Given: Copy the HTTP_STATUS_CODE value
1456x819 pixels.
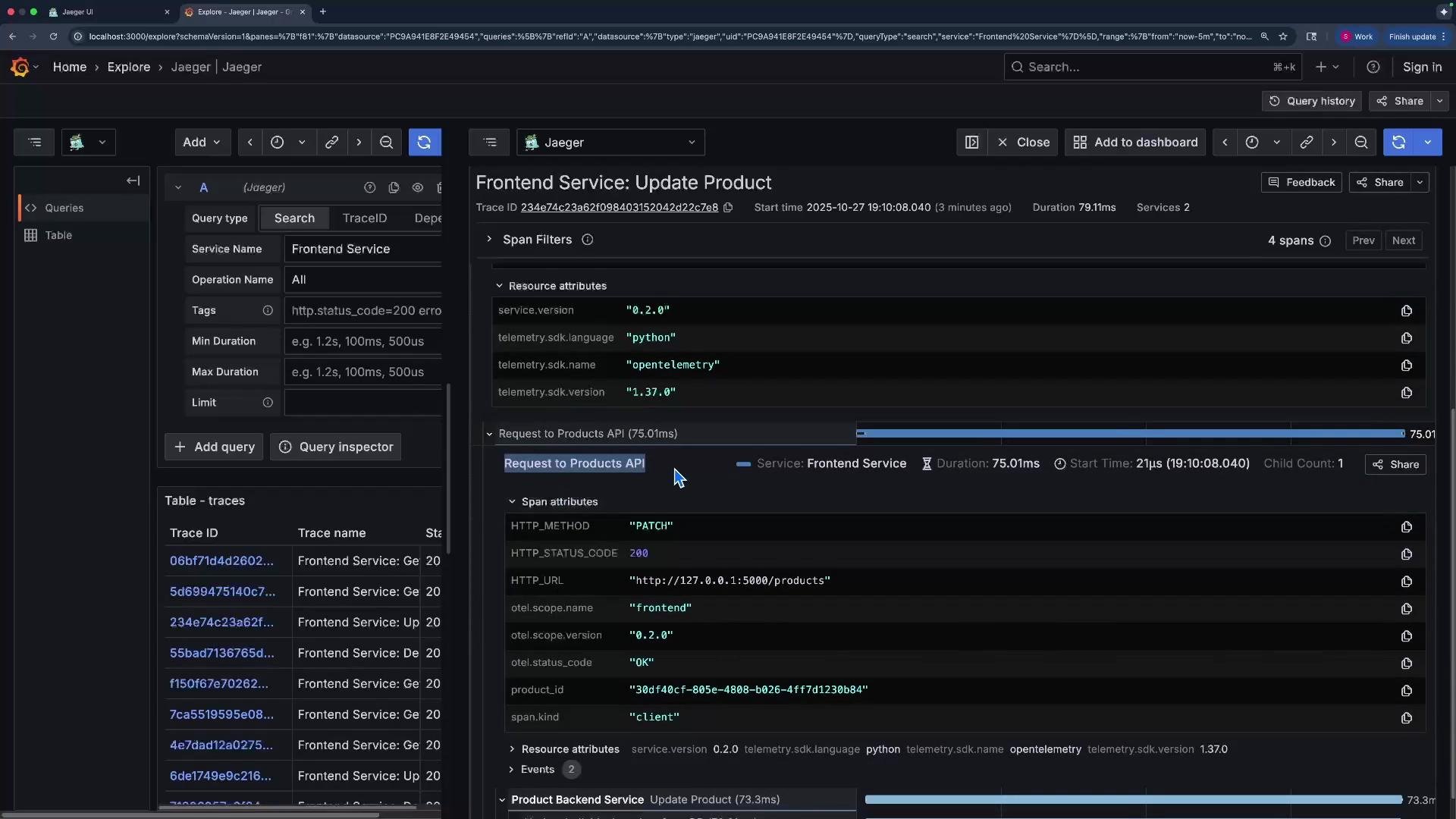Looking at the screenshot, I should point(1406,554).
